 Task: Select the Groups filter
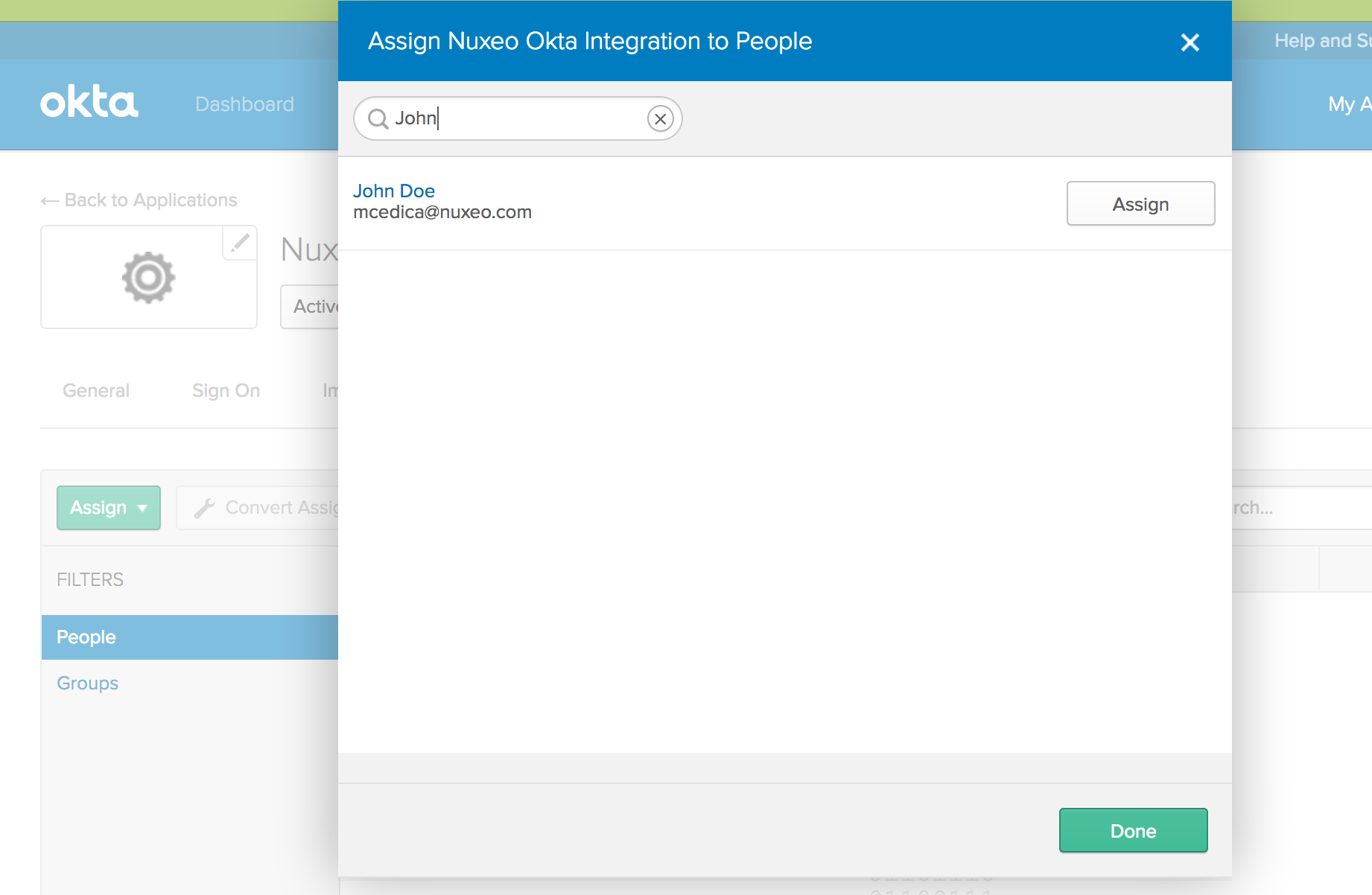pos(88,683)
